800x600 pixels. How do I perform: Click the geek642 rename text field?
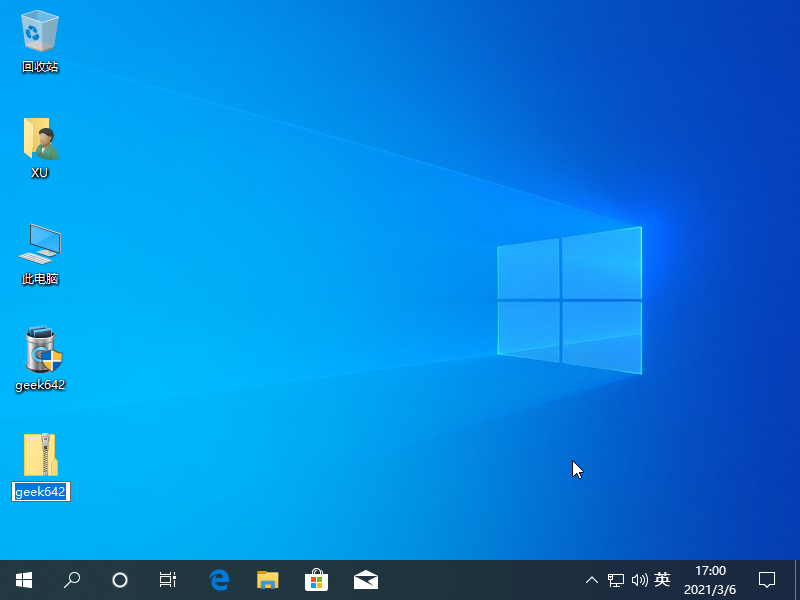[40, 492]
